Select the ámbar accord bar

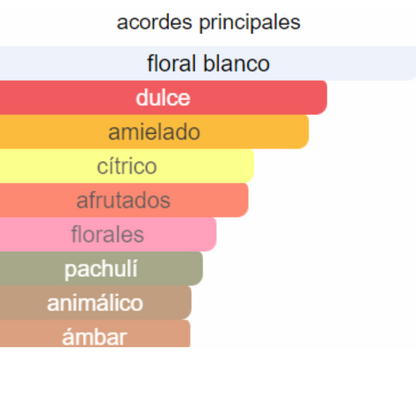coord(95,334)
